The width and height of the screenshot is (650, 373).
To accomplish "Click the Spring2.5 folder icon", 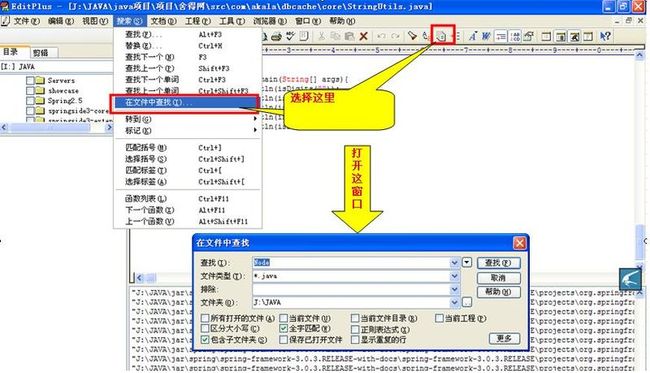I will pos(40,101).
